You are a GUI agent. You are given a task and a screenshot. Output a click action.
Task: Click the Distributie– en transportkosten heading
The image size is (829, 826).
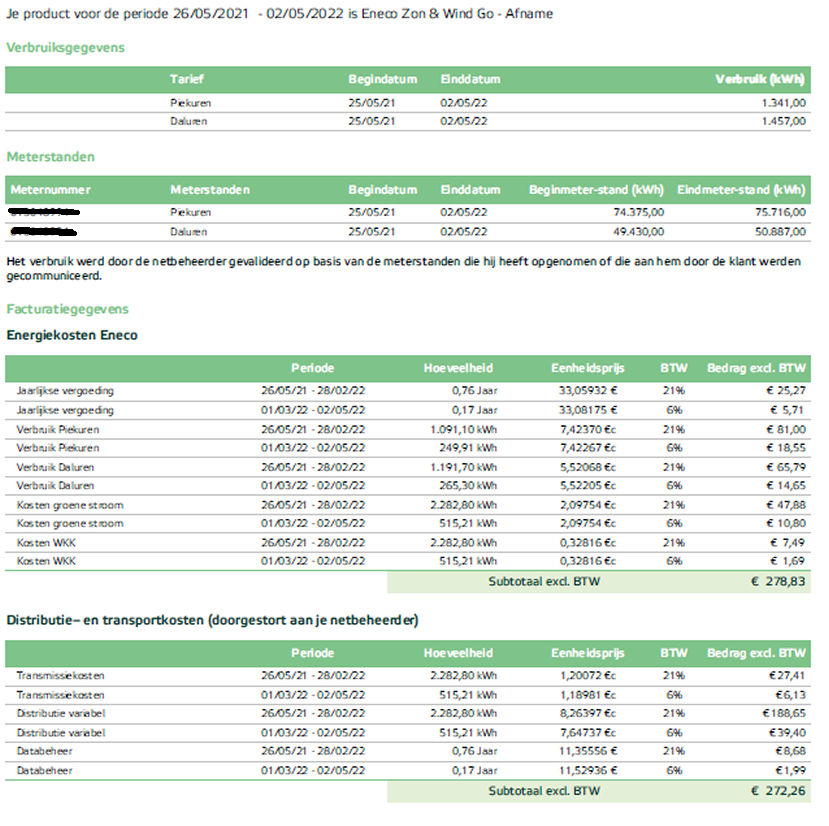[212, 621]
